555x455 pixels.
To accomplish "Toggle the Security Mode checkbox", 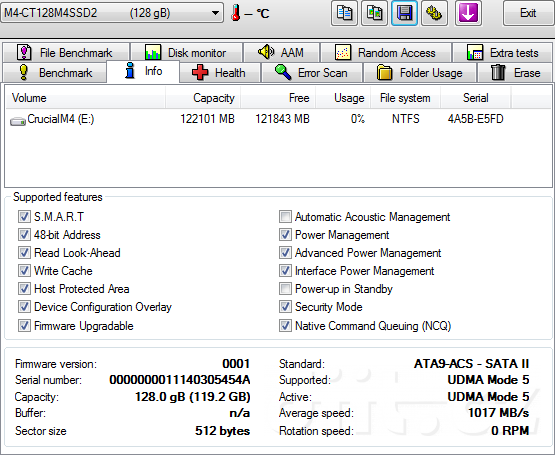I will (x=285, y=307).
